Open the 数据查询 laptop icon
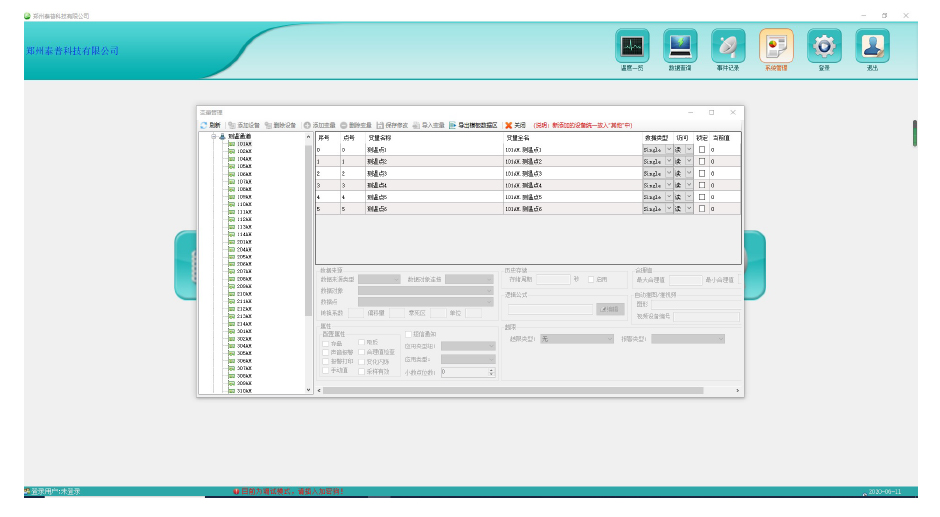 [x=680, y=46]
